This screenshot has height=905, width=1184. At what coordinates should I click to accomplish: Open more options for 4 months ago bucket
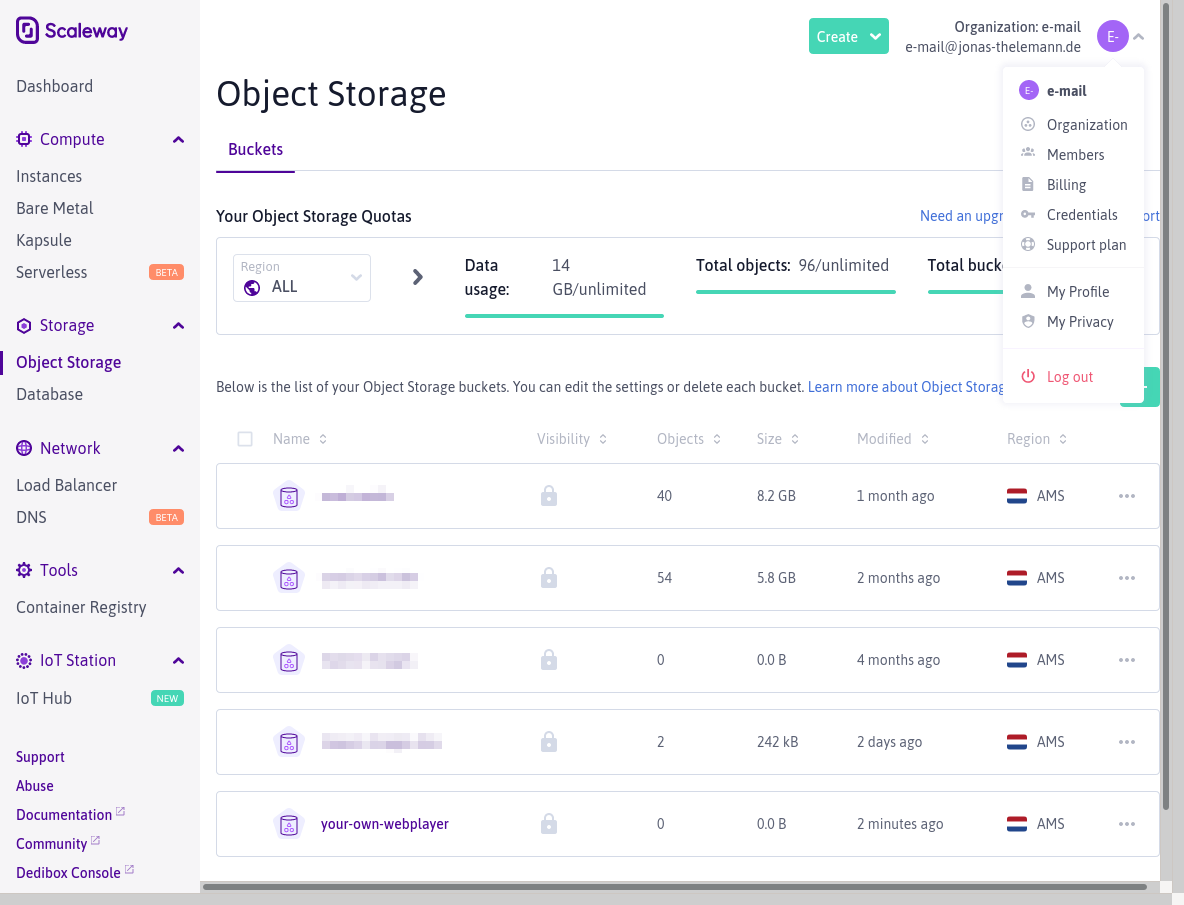pos(1127,660)
